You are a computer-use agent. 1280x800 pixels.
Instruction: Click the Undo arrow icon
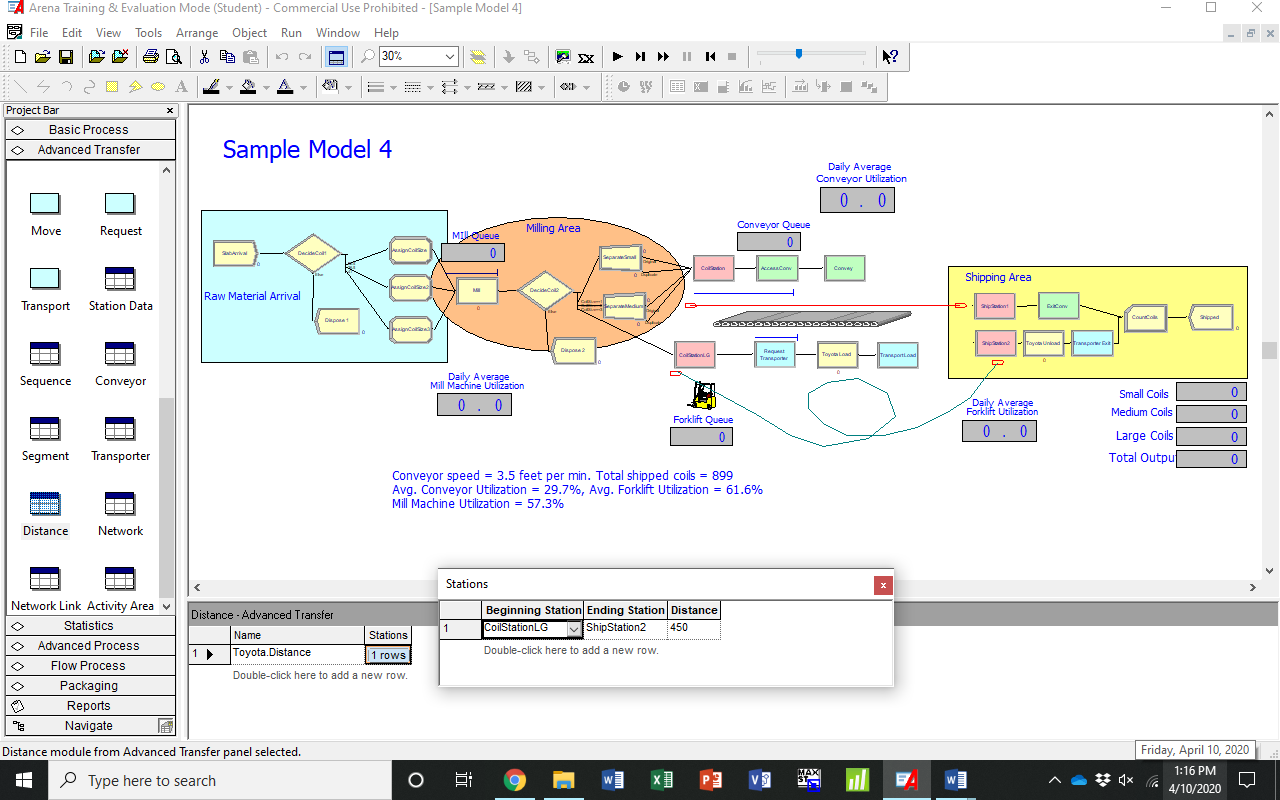(x=282, y=57)
